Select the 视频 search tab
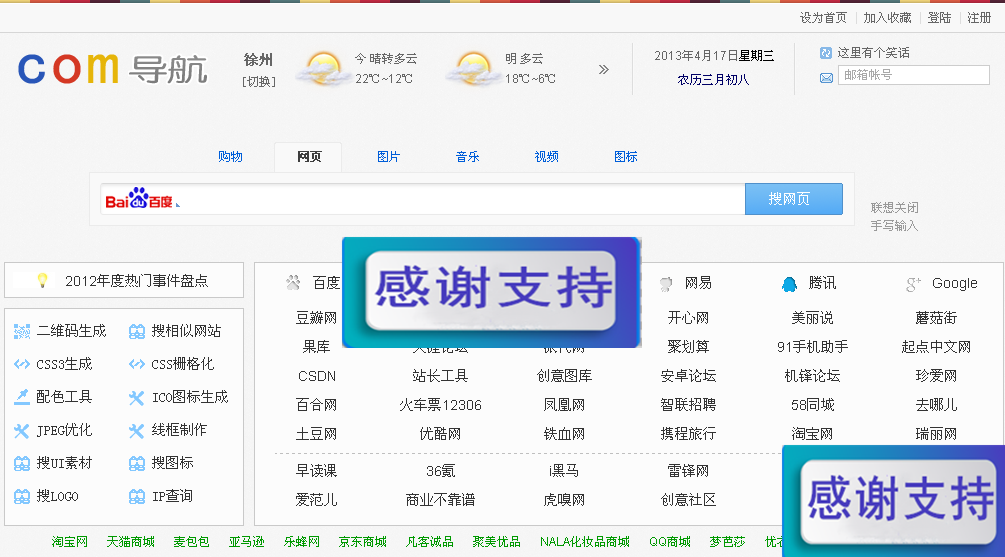The height and width of the screenshot is (557, 1005). tap(547, 156)
